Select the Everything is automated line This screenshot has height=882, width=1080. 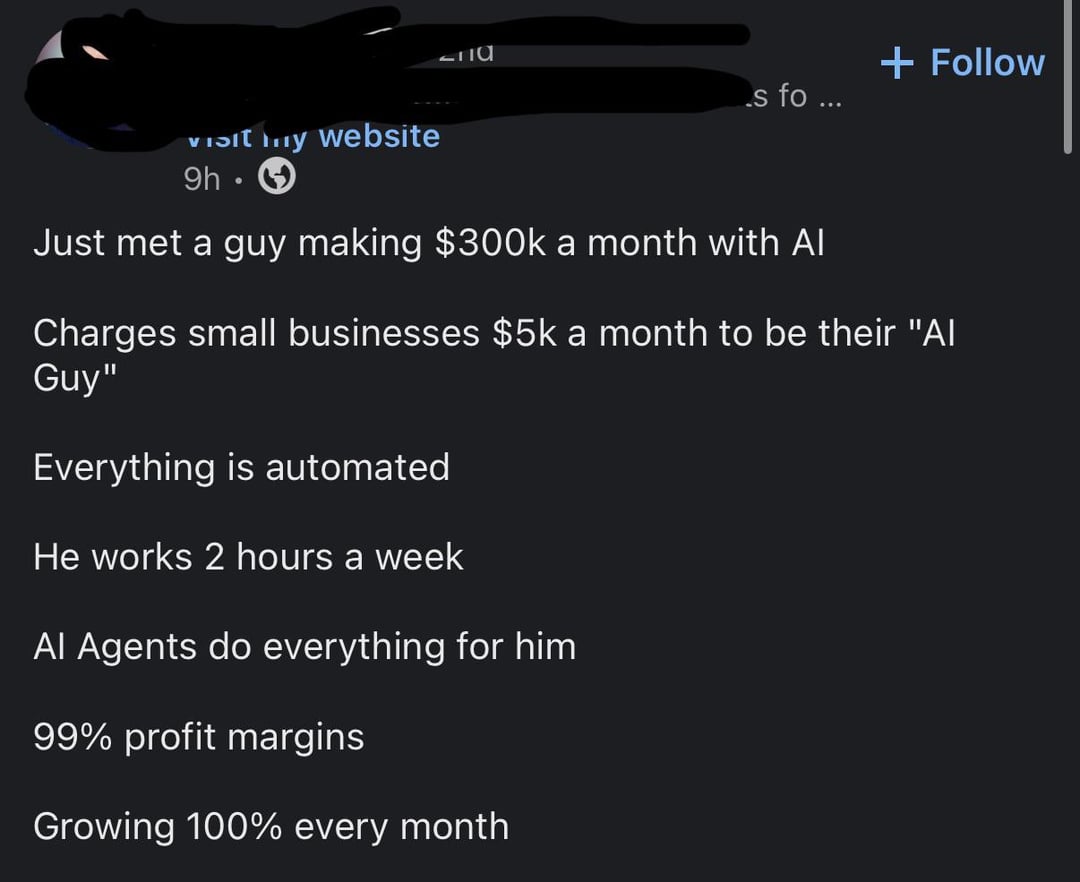coord(241,468)
